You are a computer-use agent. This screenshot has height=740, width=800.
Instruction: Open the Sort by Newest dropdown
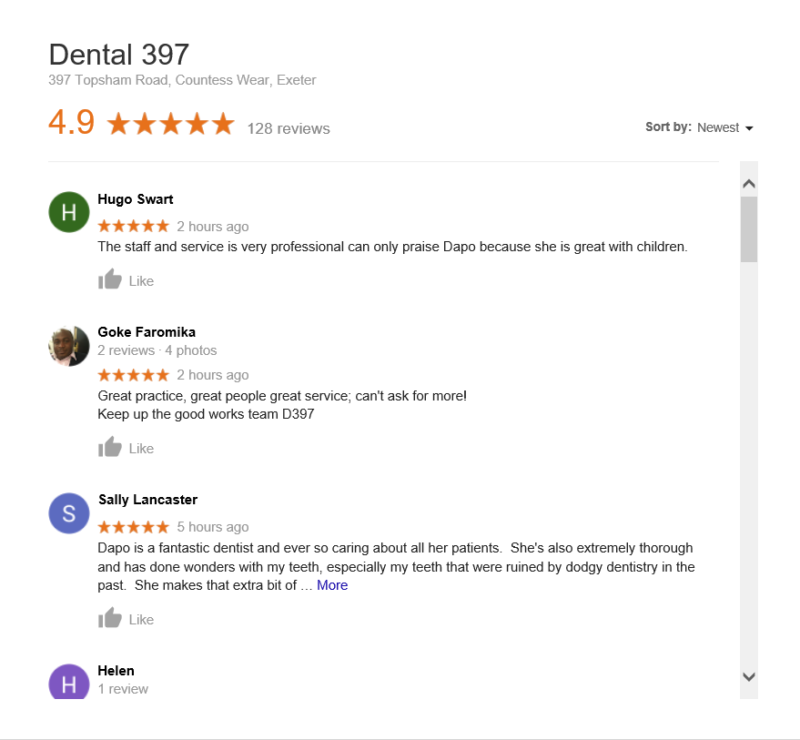click(x=724, y=128)
